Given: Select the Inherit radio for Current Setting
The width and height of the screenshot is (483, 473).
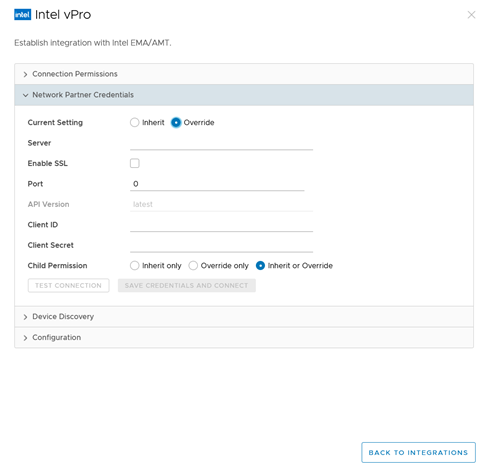Looking at the screenshot, I should tap(134, 122).
